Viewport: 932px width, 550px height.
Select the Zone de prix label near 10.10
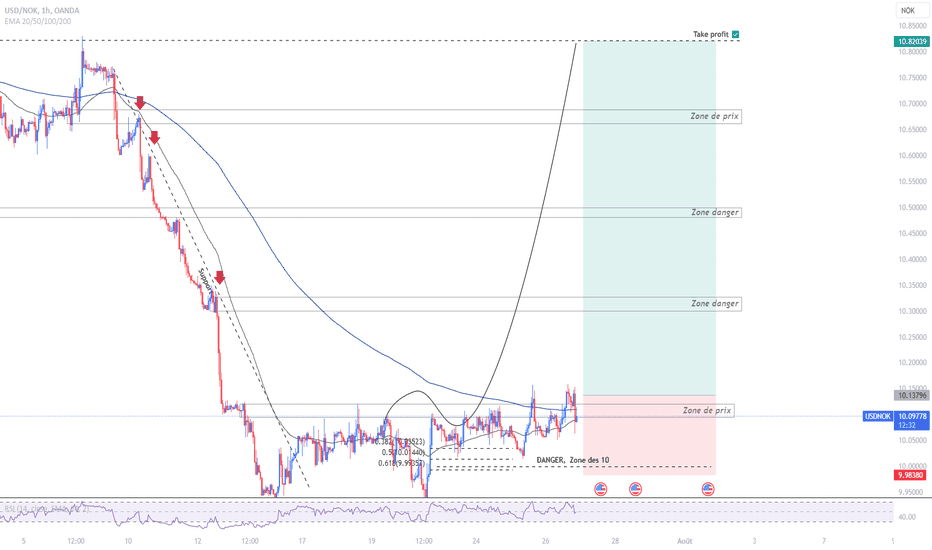click(x=707, y=410)
